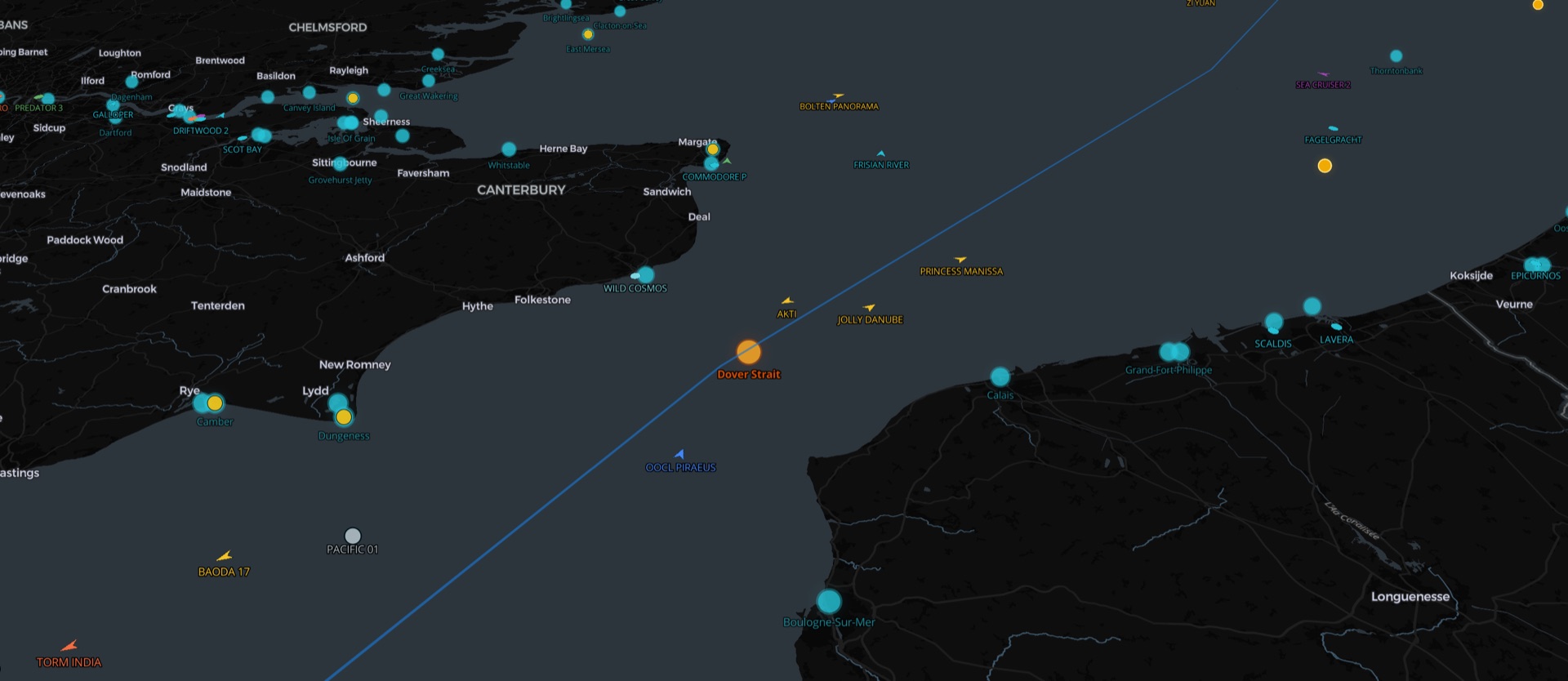Image resolution: width=1568 pixels, height=681 pixels.
Task: Click the SCALDIS vessel label
Action: coord(1273,344)
